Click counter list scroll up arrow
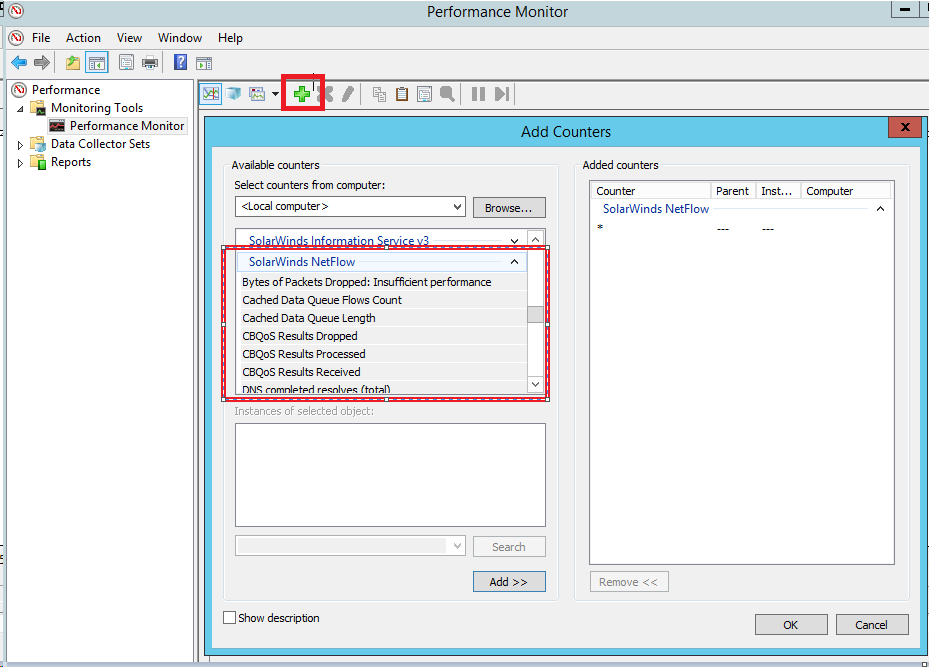The width and height of the screenshot is (929, 667). click(536, 239)
